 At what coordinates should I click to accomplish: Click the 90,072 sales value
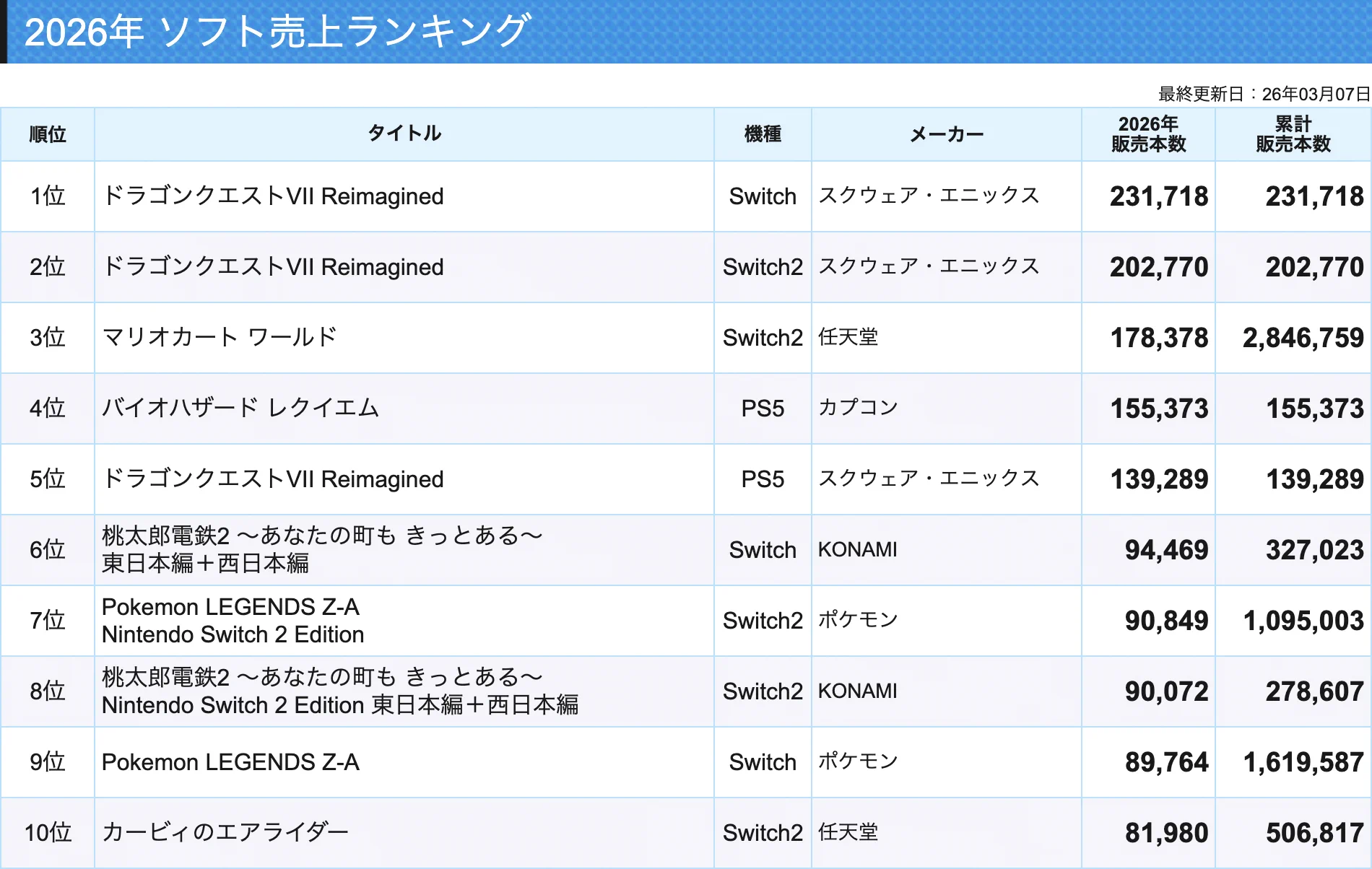click(1166, 691)
